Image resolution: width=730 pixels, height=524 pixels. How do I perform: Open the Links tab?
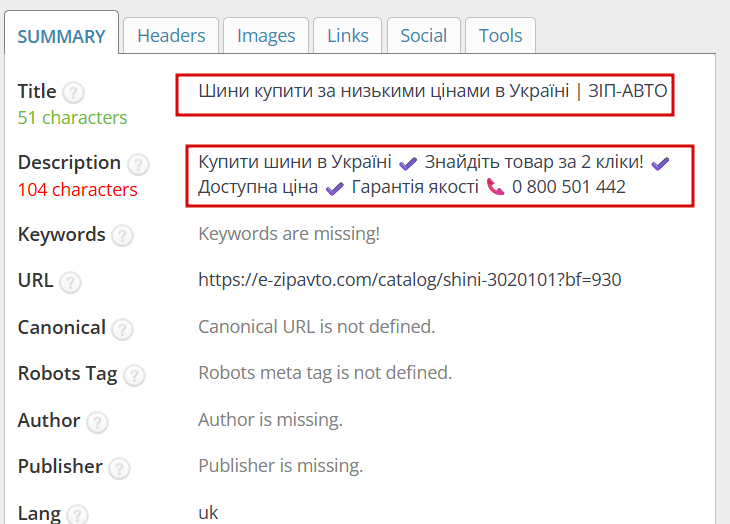coord(347,36)
